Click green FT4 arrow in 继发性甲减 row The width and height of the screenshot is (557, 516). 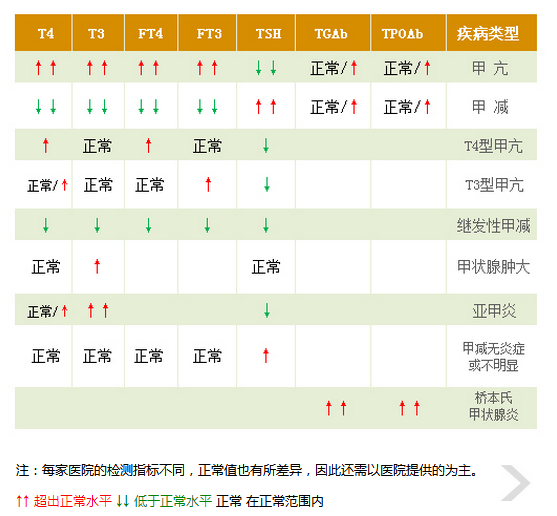(148, 226)
